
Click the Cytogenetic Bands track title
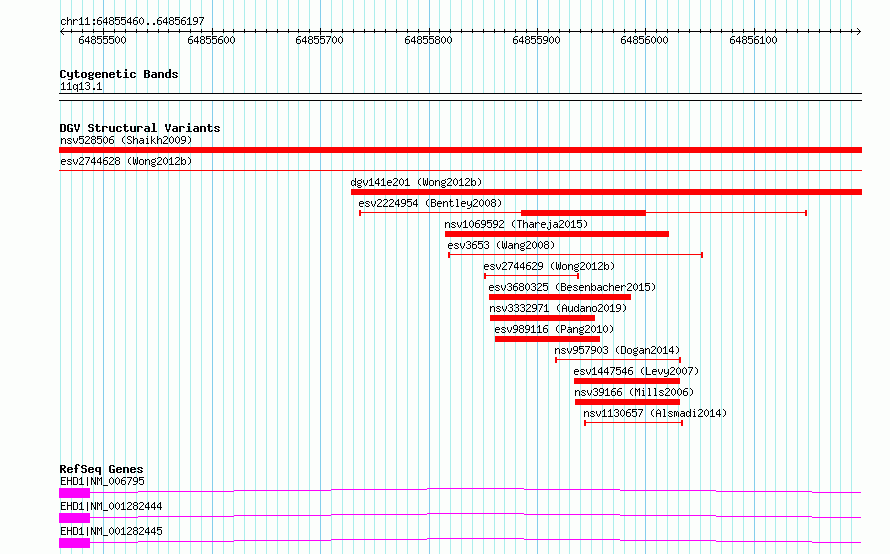click(119, 74)
